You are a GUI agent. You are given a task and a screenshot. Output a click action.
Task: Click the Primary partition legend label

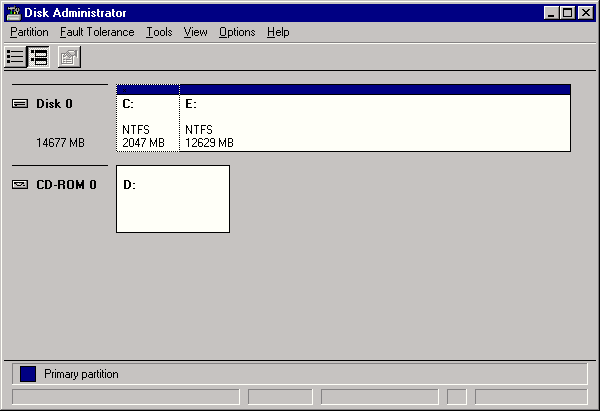81,374
